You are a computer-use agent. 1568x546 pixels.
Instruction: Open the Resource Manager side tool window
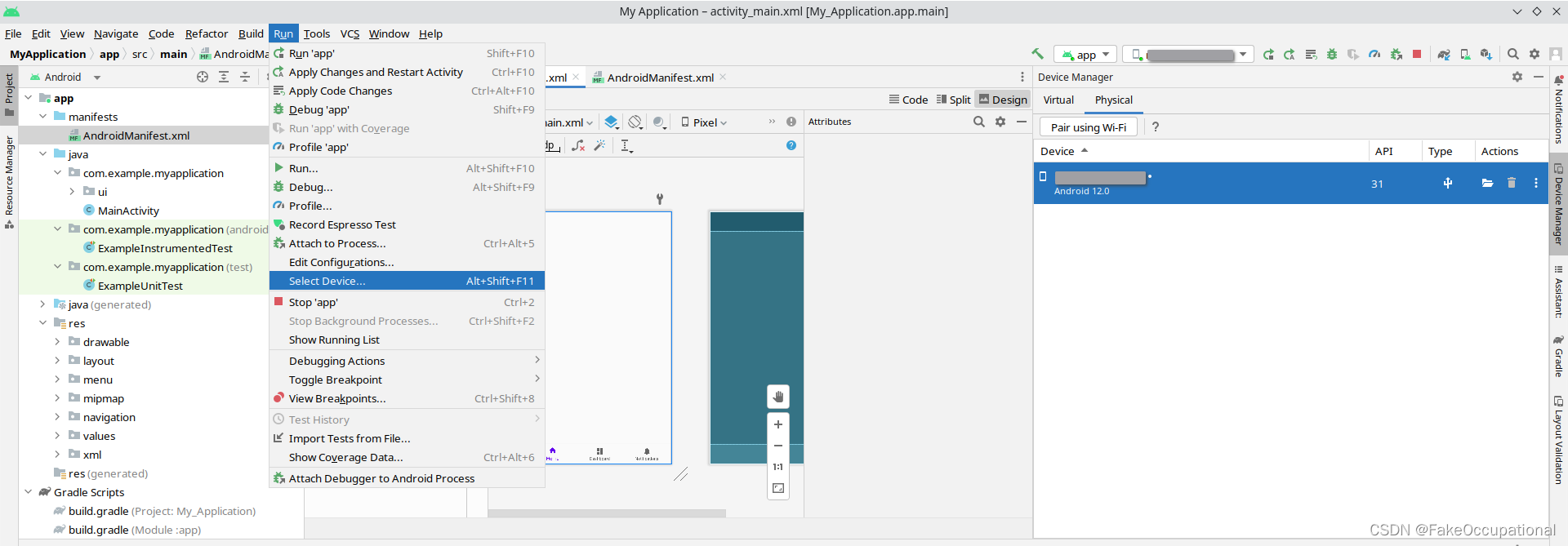[9, 182]
